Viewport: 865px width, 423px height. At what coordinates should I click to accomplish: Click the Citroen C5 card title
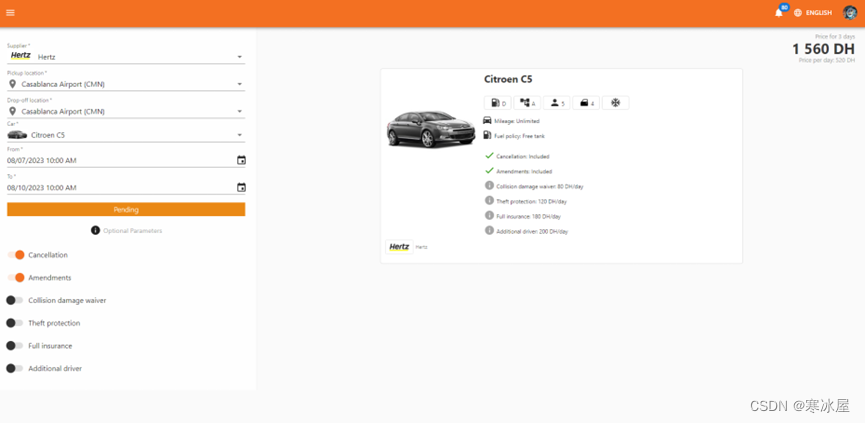point(508,79)
